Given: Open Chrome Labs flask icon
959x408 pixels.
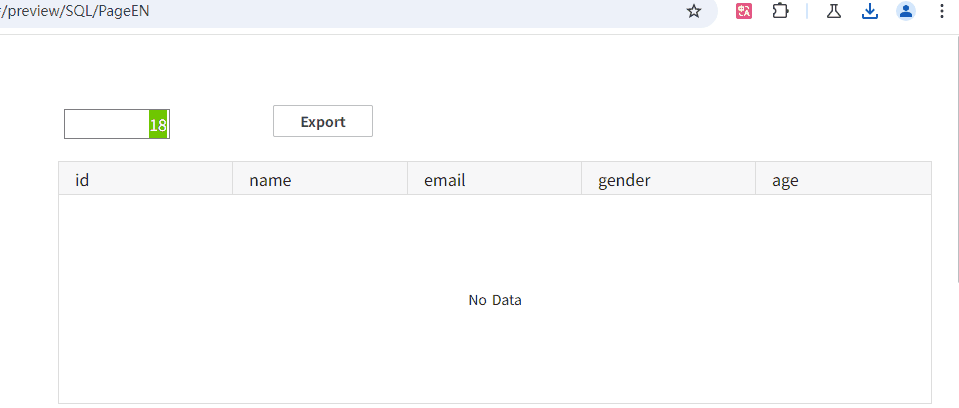Looking at the screenshot, I should pos(833,11).
